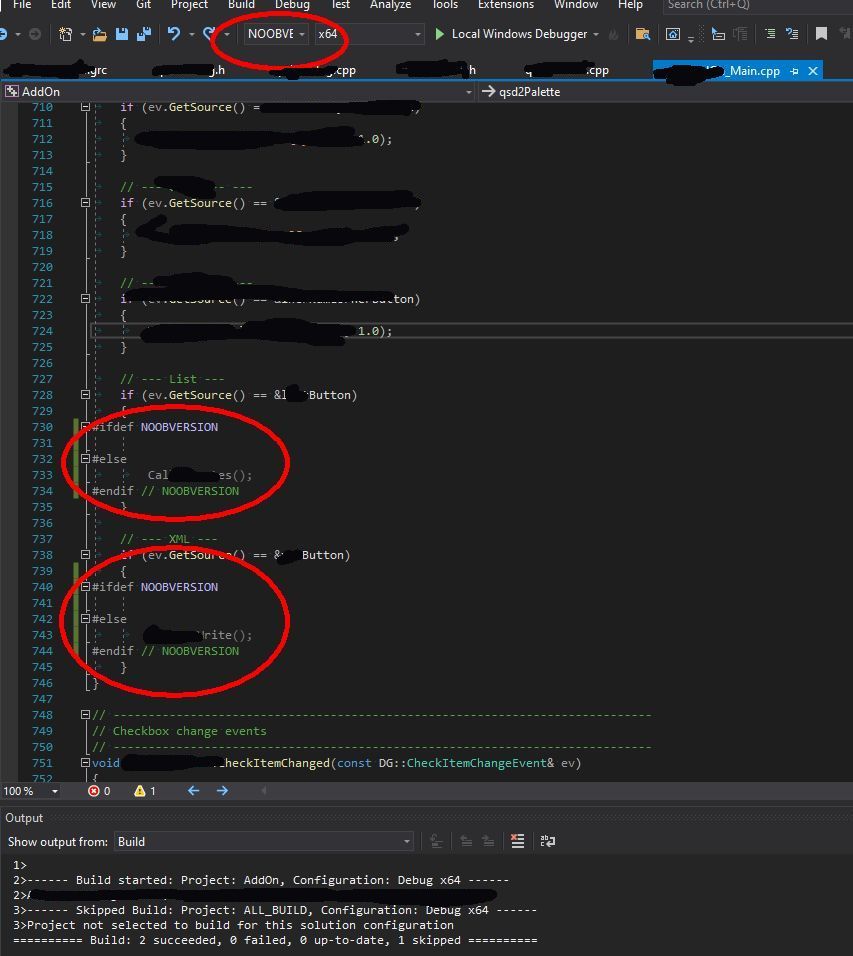Click the Find in Files folder icon
The image size is (853, 956).
(642, 34)
